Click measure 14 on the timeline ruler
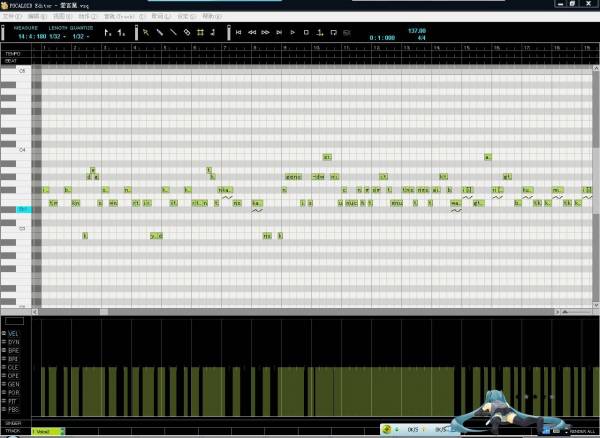Screen dimensions: 600x438 coord(436,48)
